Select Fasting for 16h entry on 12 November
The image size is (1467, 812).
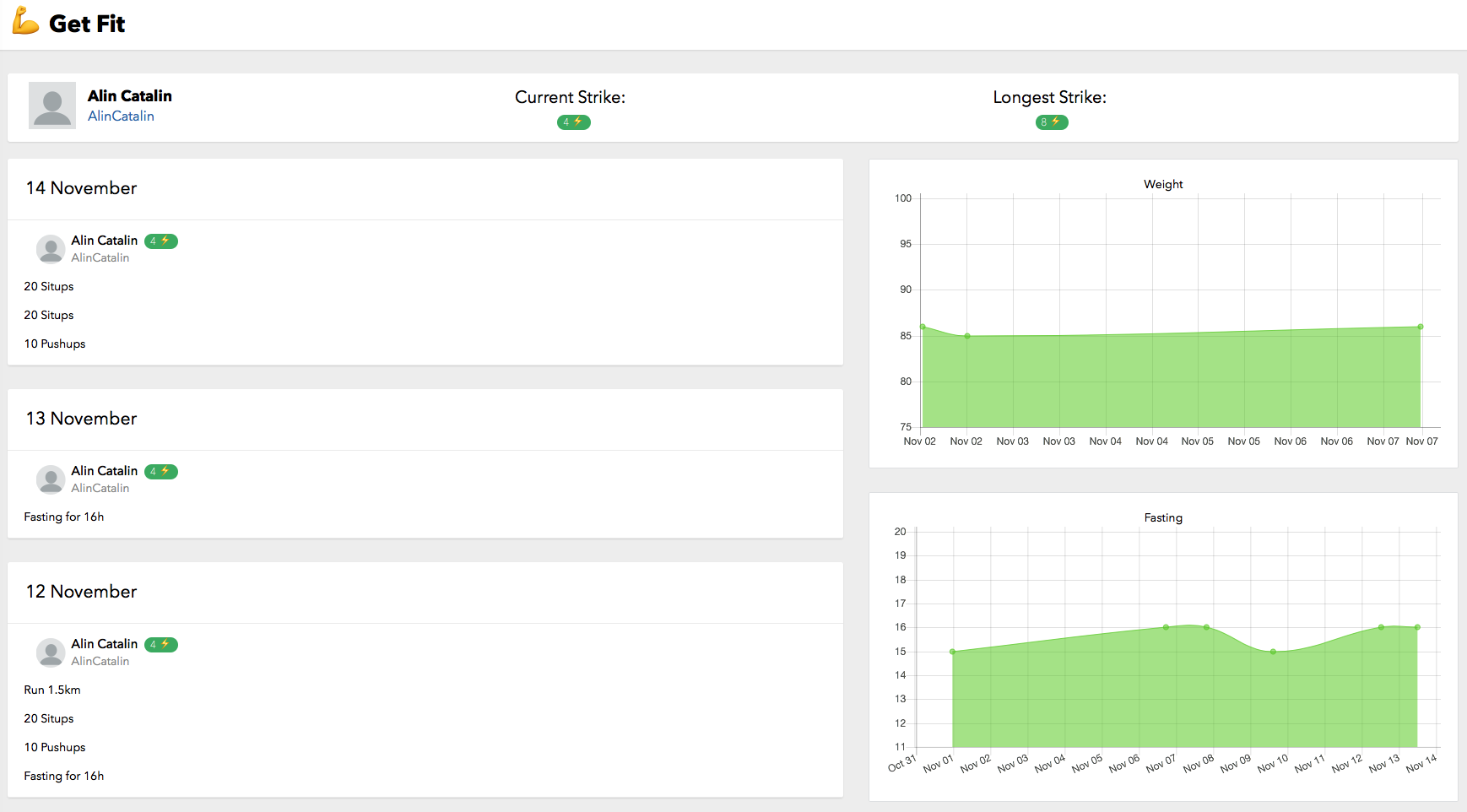pos(64,776)
